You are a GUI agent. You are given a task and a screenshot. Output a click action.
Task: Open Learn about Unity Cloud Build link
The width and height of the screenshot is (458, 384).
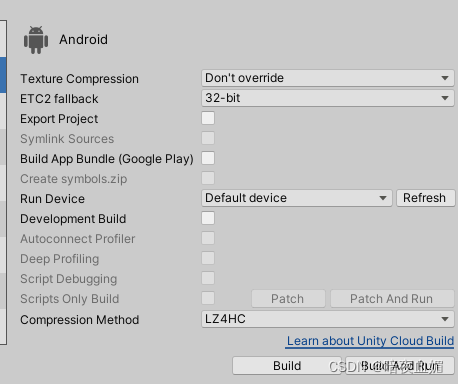tap(370, 341)
